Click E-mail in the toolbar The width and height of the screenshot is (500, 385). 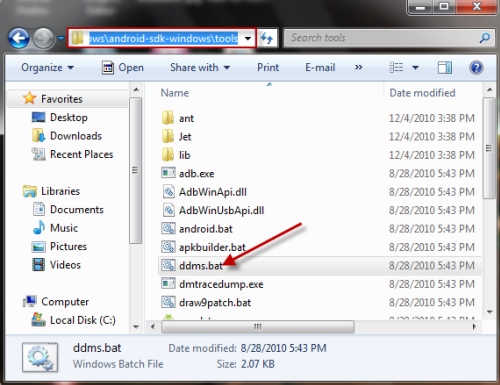coord(320,68)
